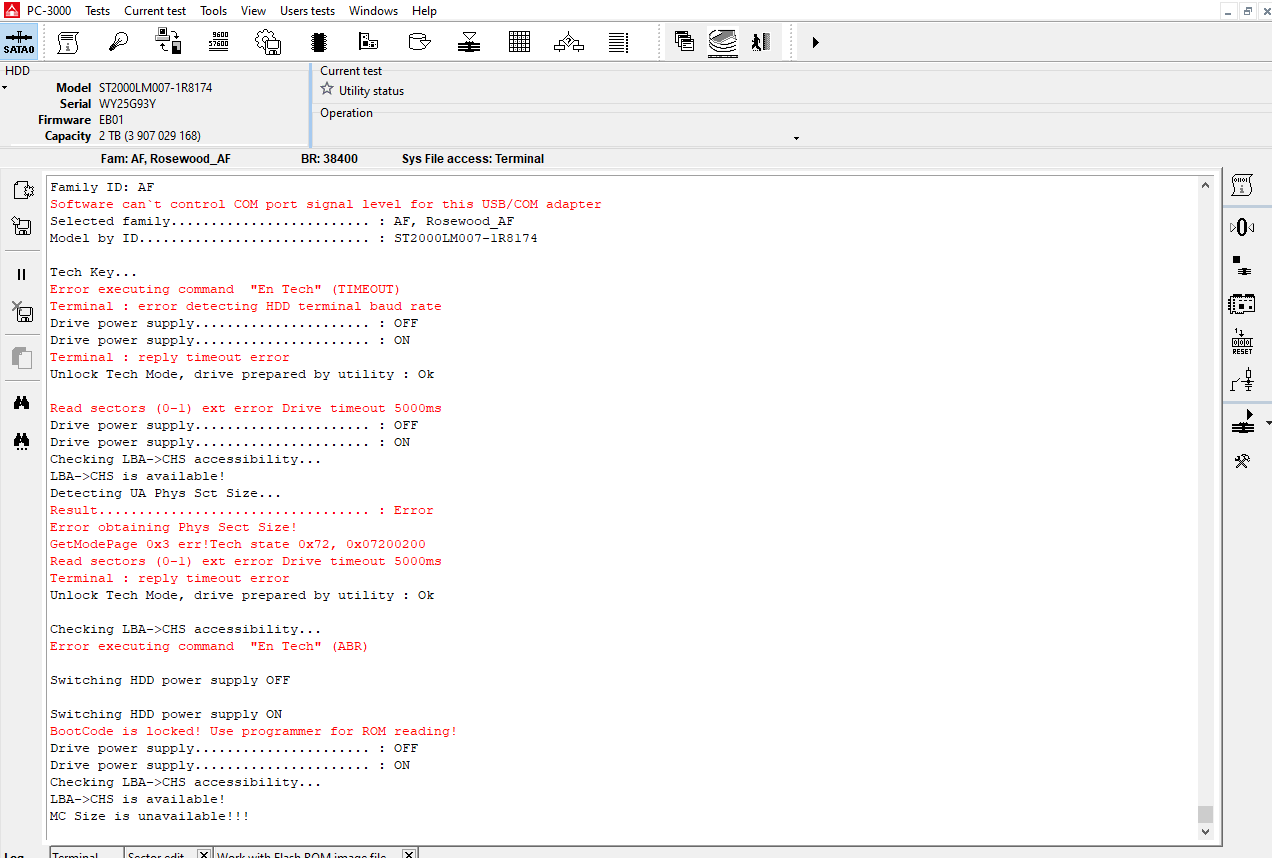Click the square and head stack icon
Image resolution: width=1272 pixels, height=858 pixels.
click(x=1242, y=265)
